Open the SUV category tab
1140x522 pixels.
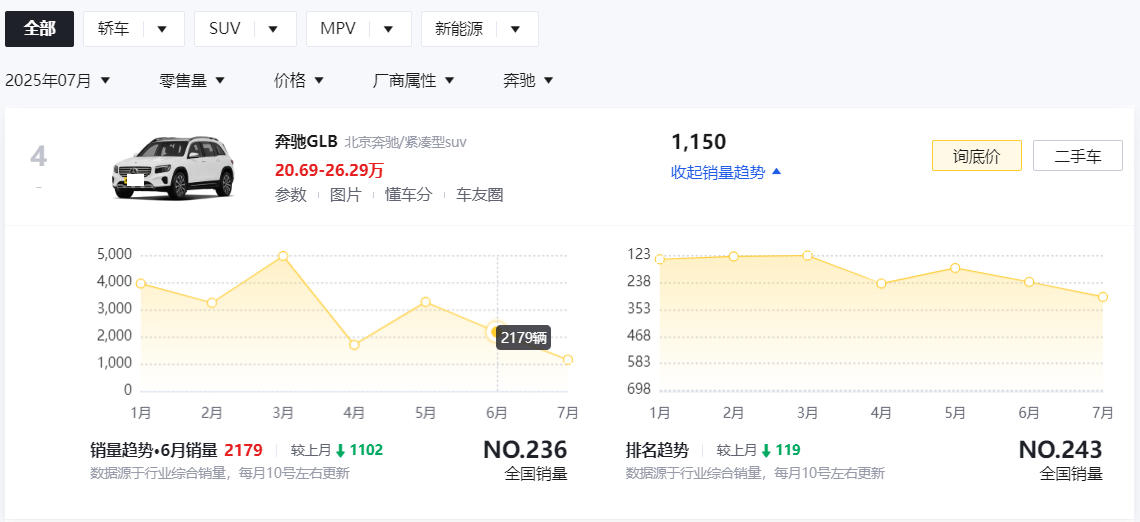(225, 29)
